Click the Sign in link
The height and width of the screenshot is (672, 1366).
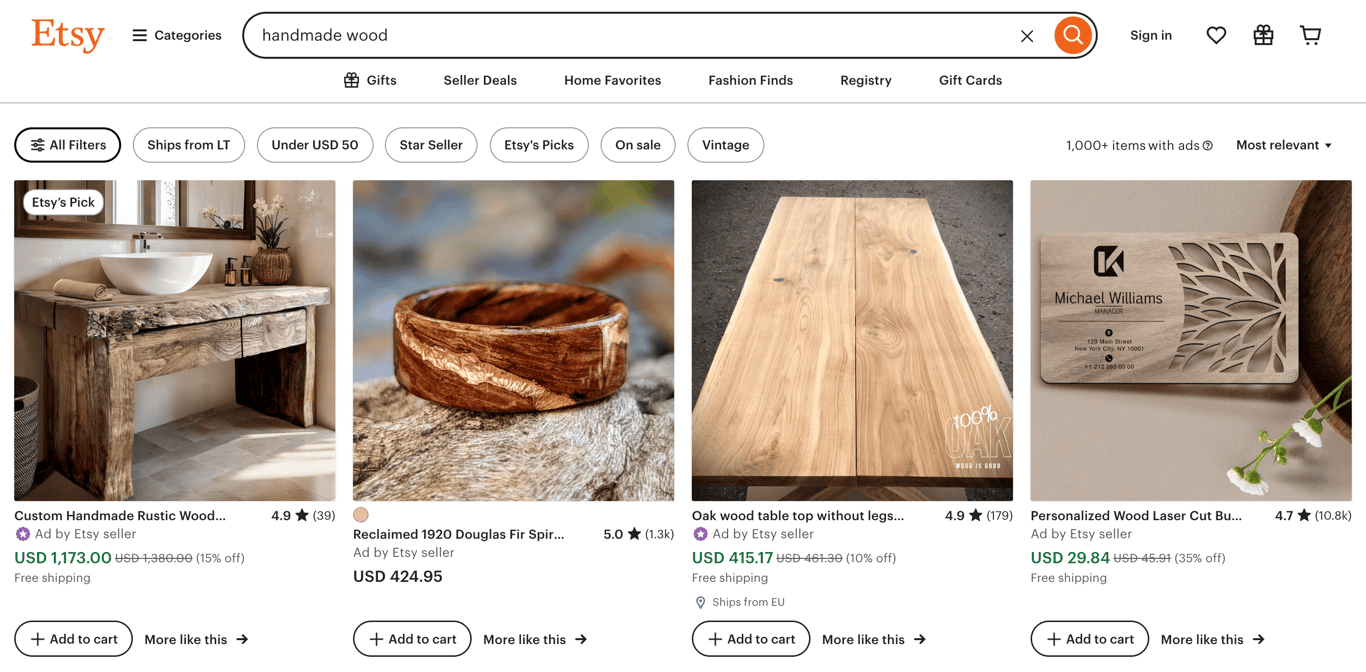[1150, 35]
